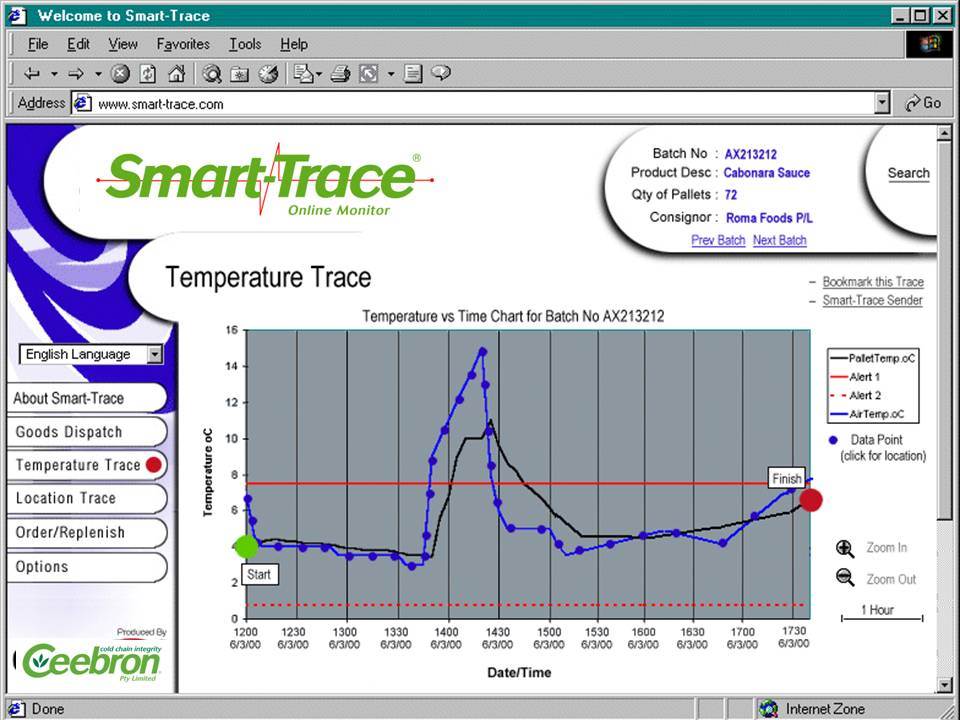The width and height of the screenshot is (960, 720).
Task: Open Location Trace from the sidebar
Action: 87,498
